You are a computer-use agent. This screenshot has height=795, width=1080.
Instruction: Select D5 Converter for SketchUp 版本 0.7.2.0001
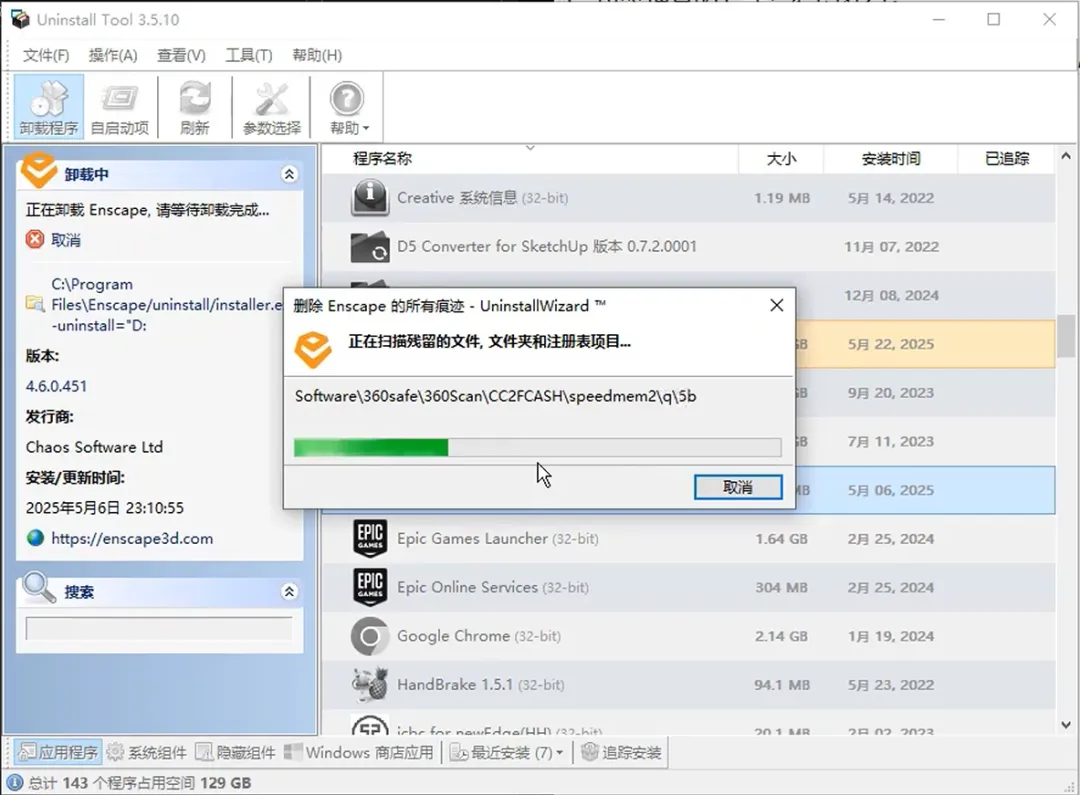[547, 246]
